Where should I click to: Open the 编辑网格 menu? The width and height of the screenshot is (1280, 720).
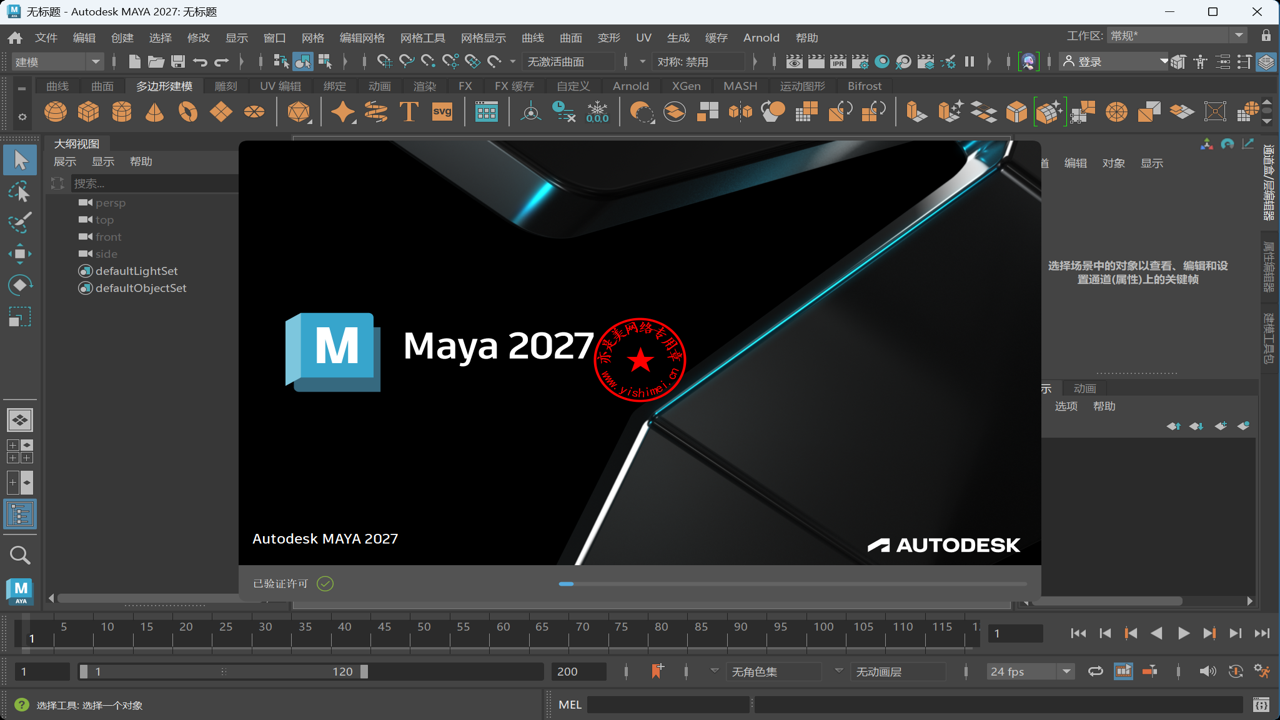coord(362,38)
